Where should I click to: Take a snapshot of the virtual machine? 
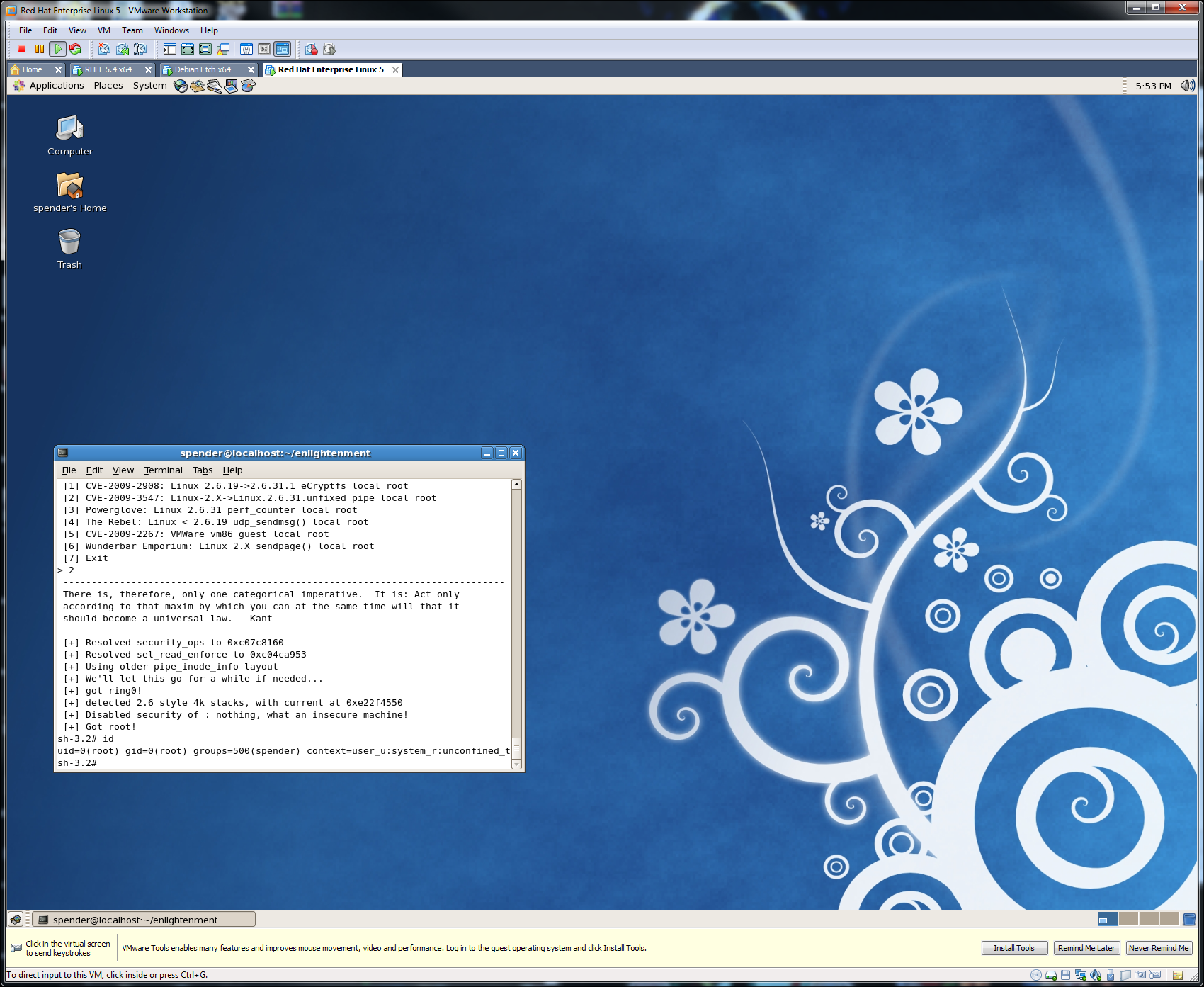104,49
